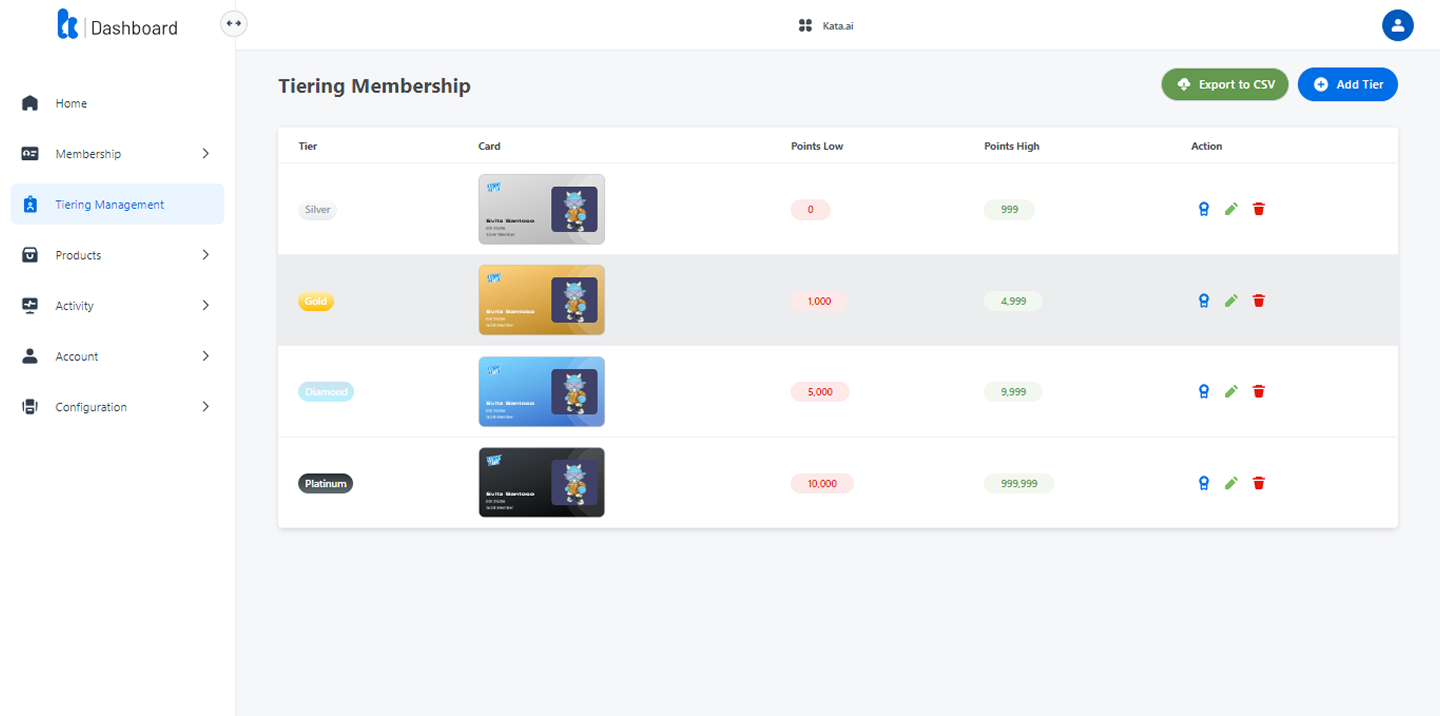This screenshot has height=716, width=1440.
Task: Collapse the sidebar with the arrow toggle
Action: click(x=234, y=23)
